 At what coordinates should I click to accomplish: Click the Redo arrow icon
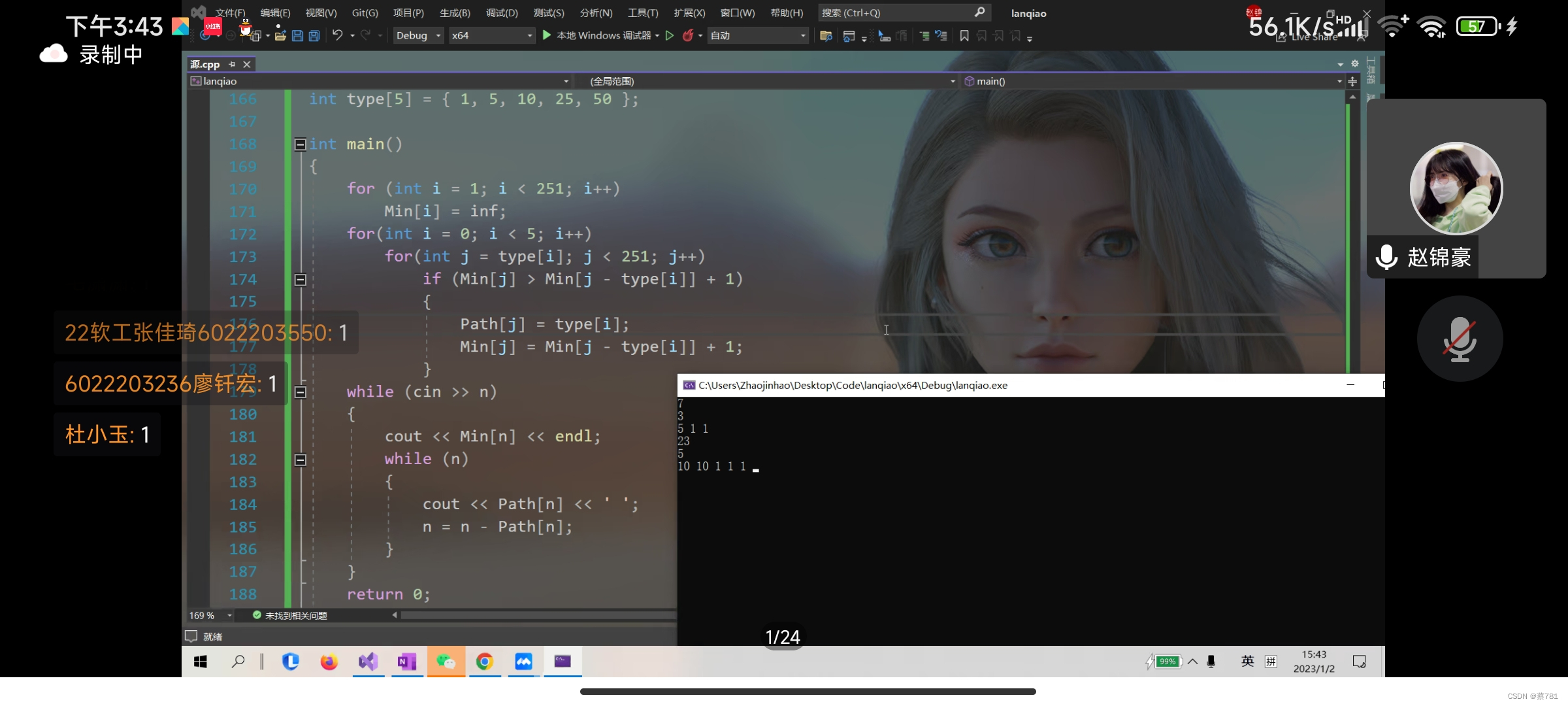coord(365,35)
